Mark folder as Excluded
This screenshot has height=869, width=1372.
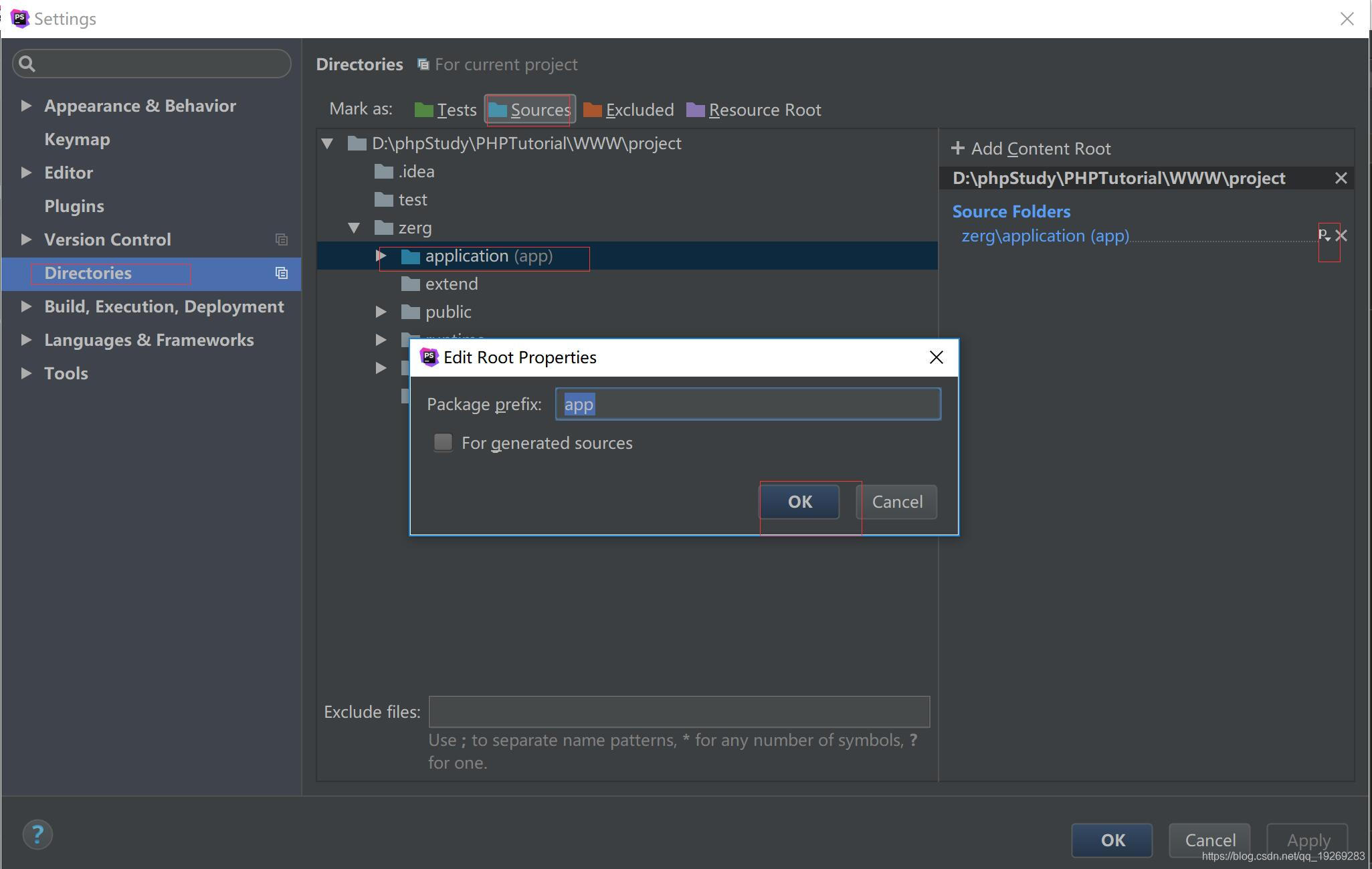(x=629, y=110)
